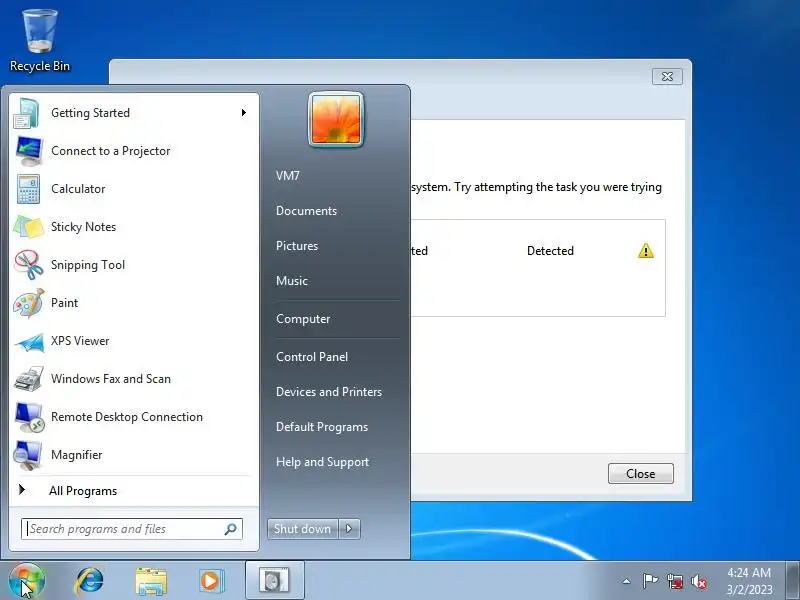Click the Paint text label
Viewport: 800px width, 600px height.
click(64, 303)
